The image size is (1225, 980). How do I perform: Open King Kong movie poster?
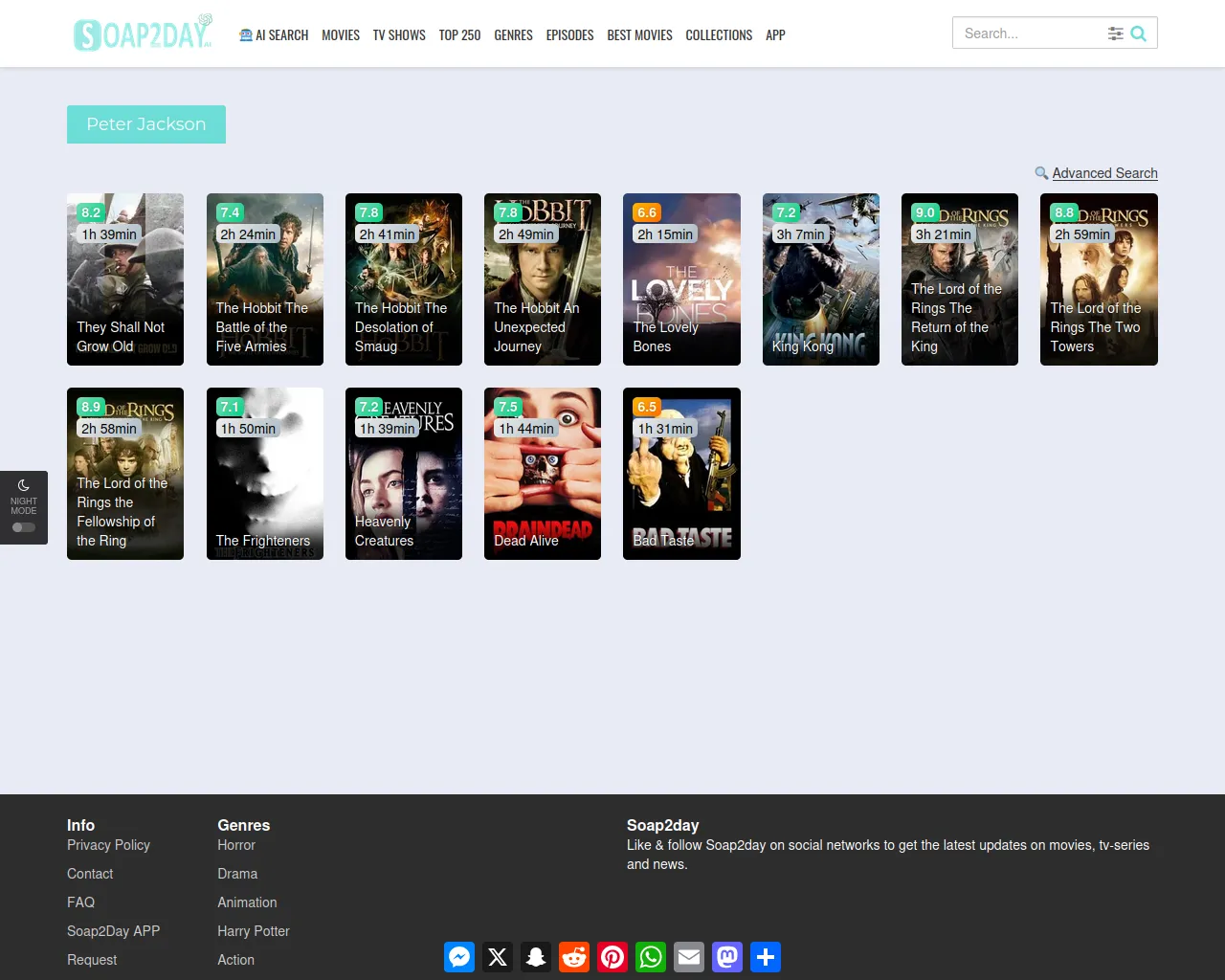click(821, 279)
